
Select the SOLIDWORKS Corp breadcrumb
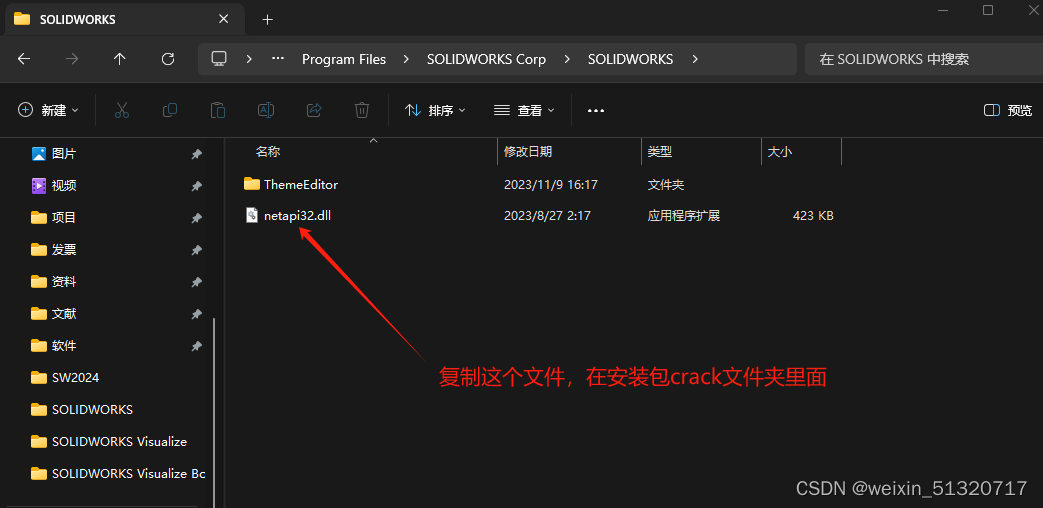tap(486, 59)
